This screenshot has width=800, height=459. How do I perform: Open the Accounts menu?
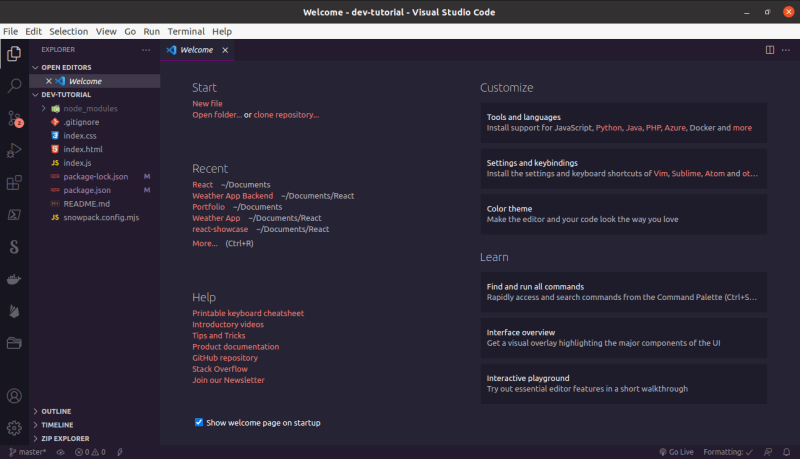[x=14, y=396]
